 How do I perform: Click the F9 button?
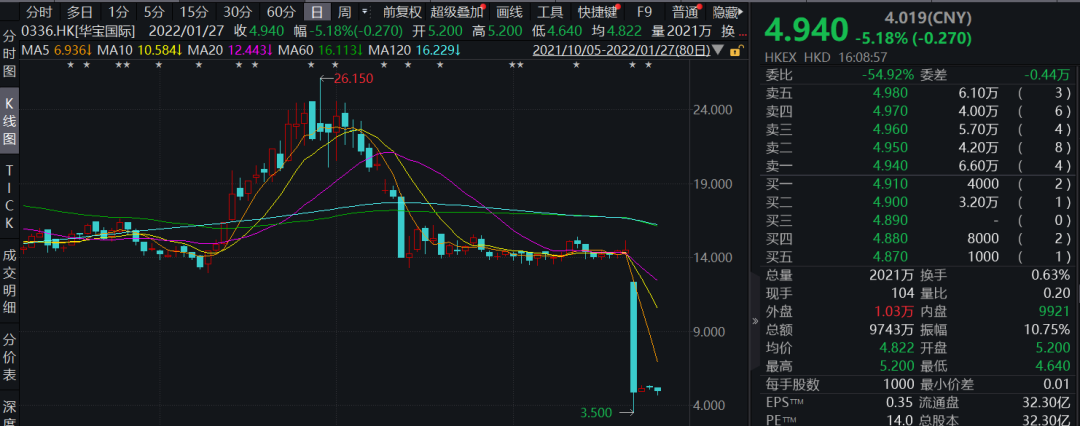pos(644,12)
